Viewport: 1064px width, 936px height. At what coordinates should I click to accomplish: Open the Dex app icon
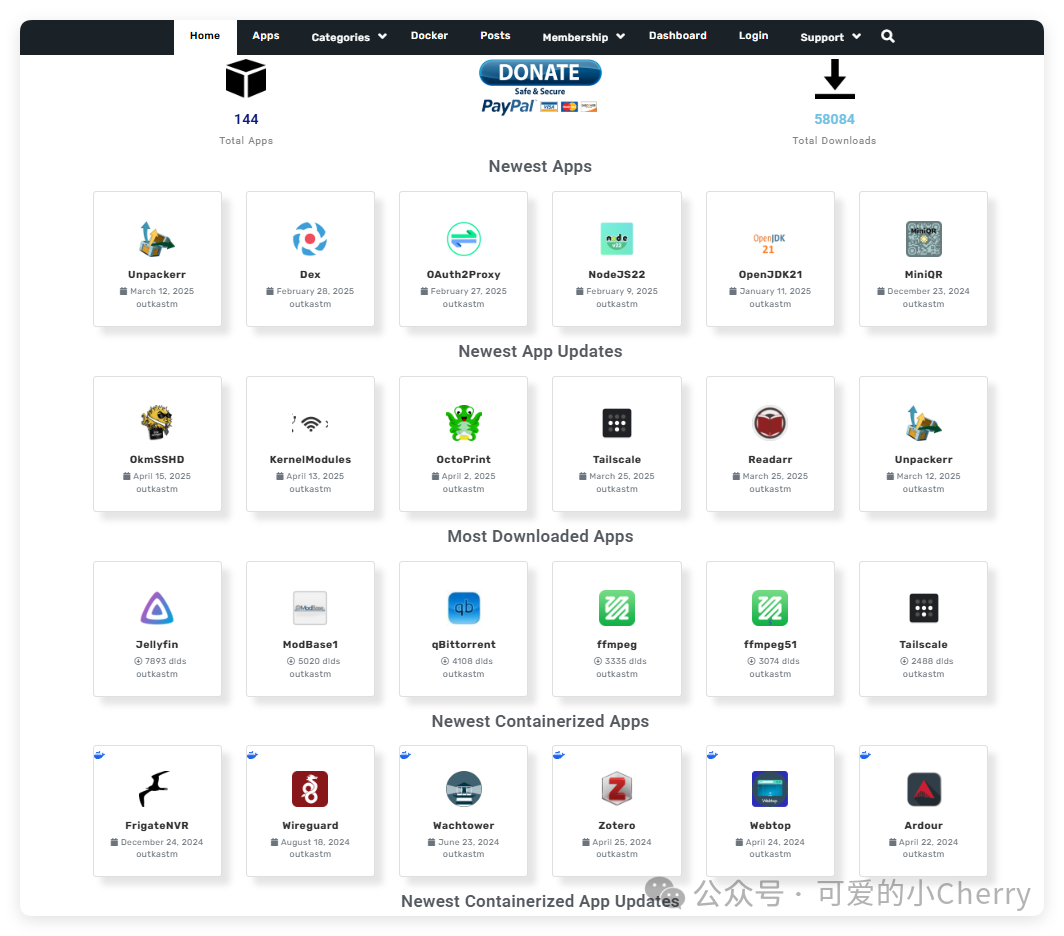pos(310,239)
